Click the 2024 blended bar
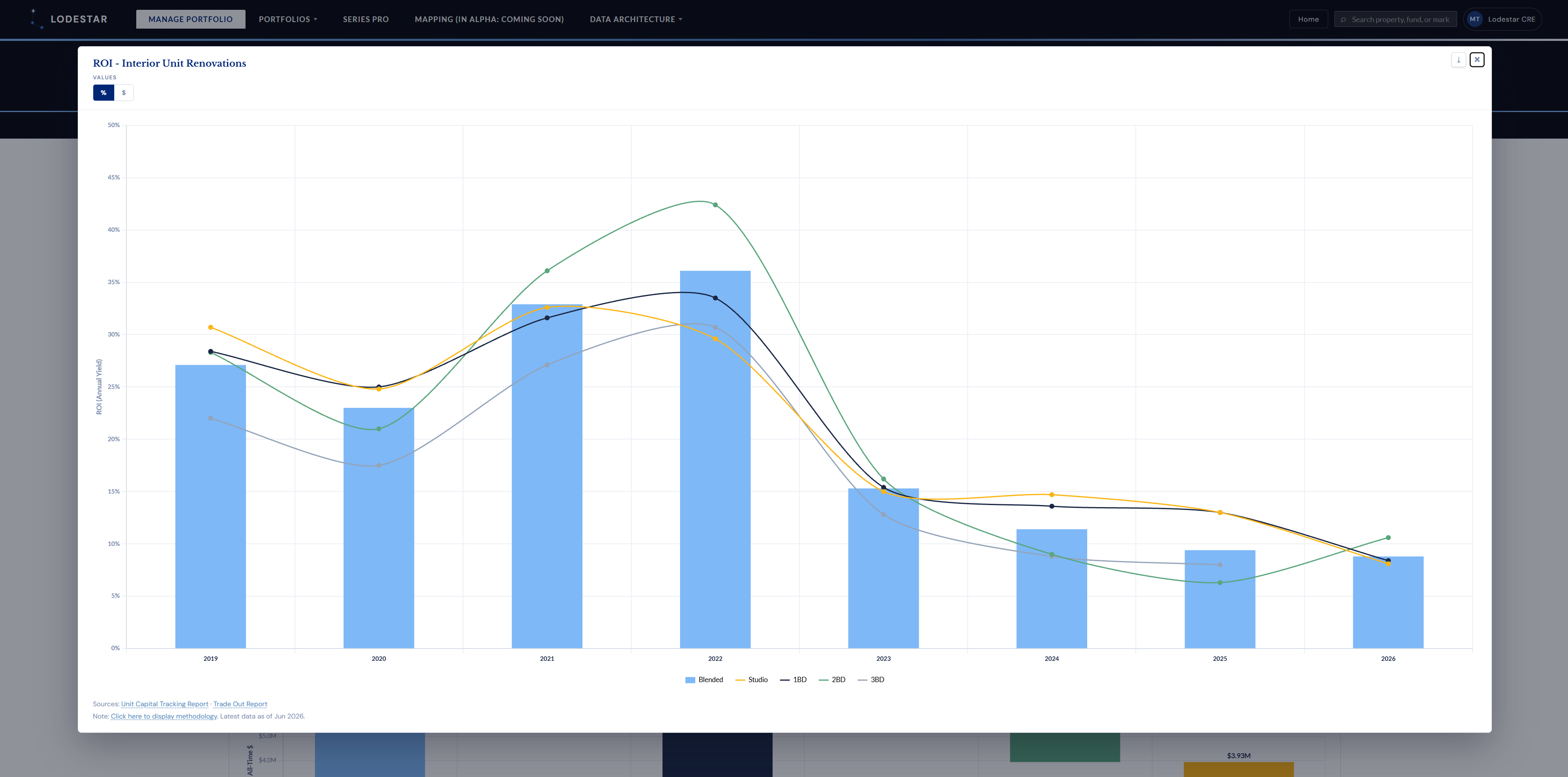Viewport: 1568px width, 777px height. point(1051,588)
